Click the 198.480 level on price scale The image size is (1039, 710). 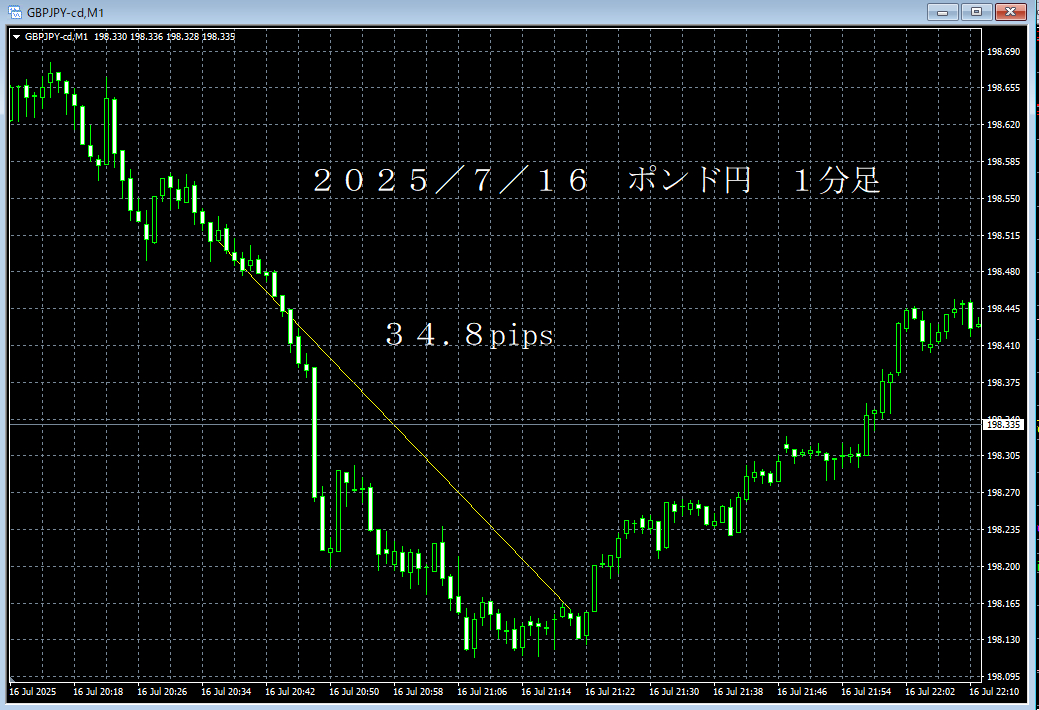coord(1002,272)
